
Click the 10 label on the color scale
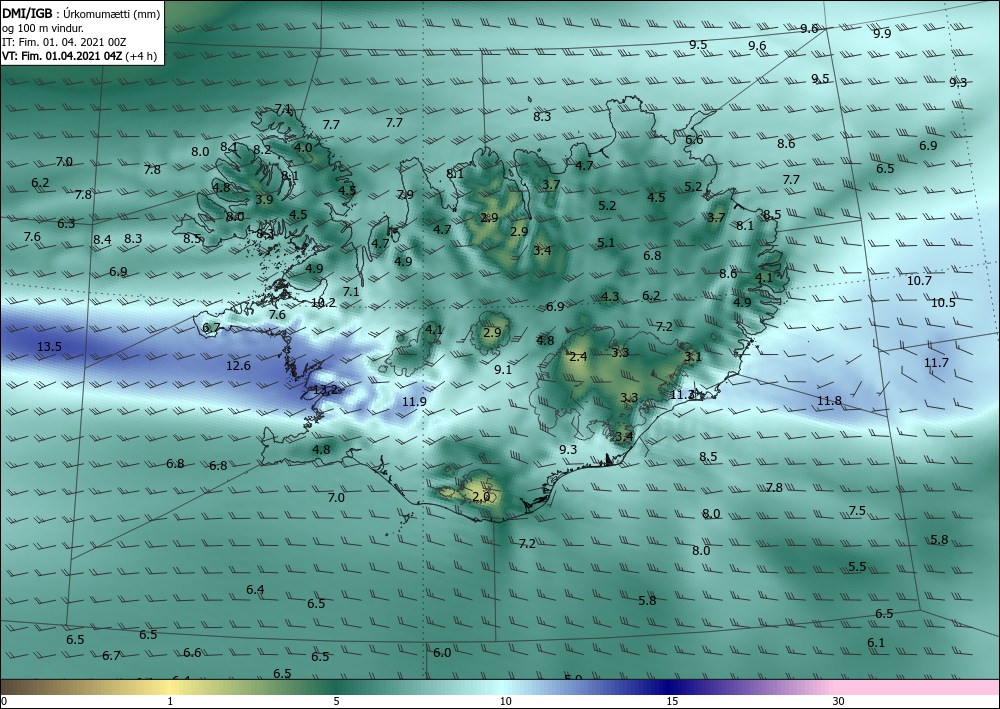[505, 702]
